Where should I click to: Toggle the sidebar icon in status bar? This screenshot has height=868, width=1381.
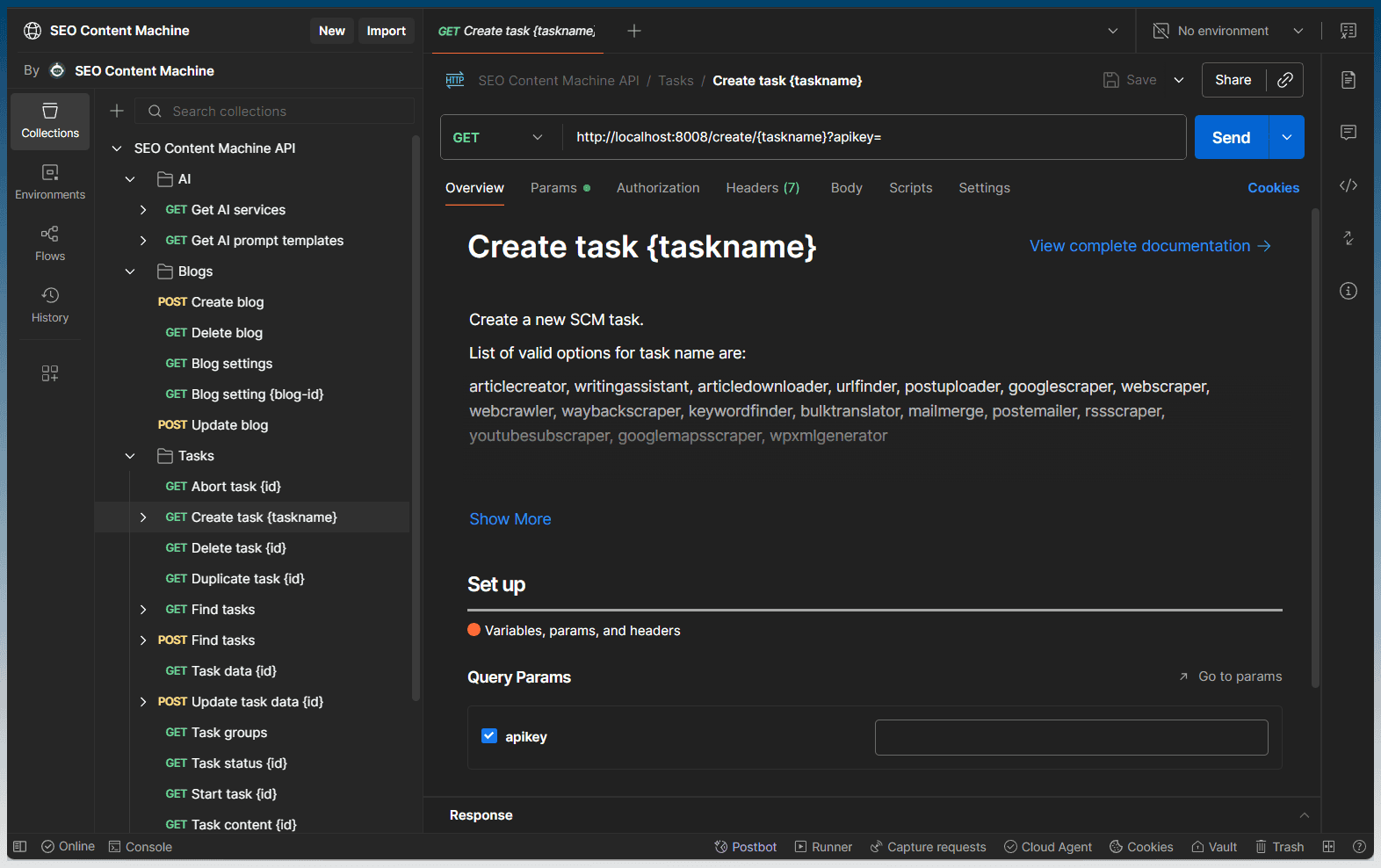[x=20, y=847]
